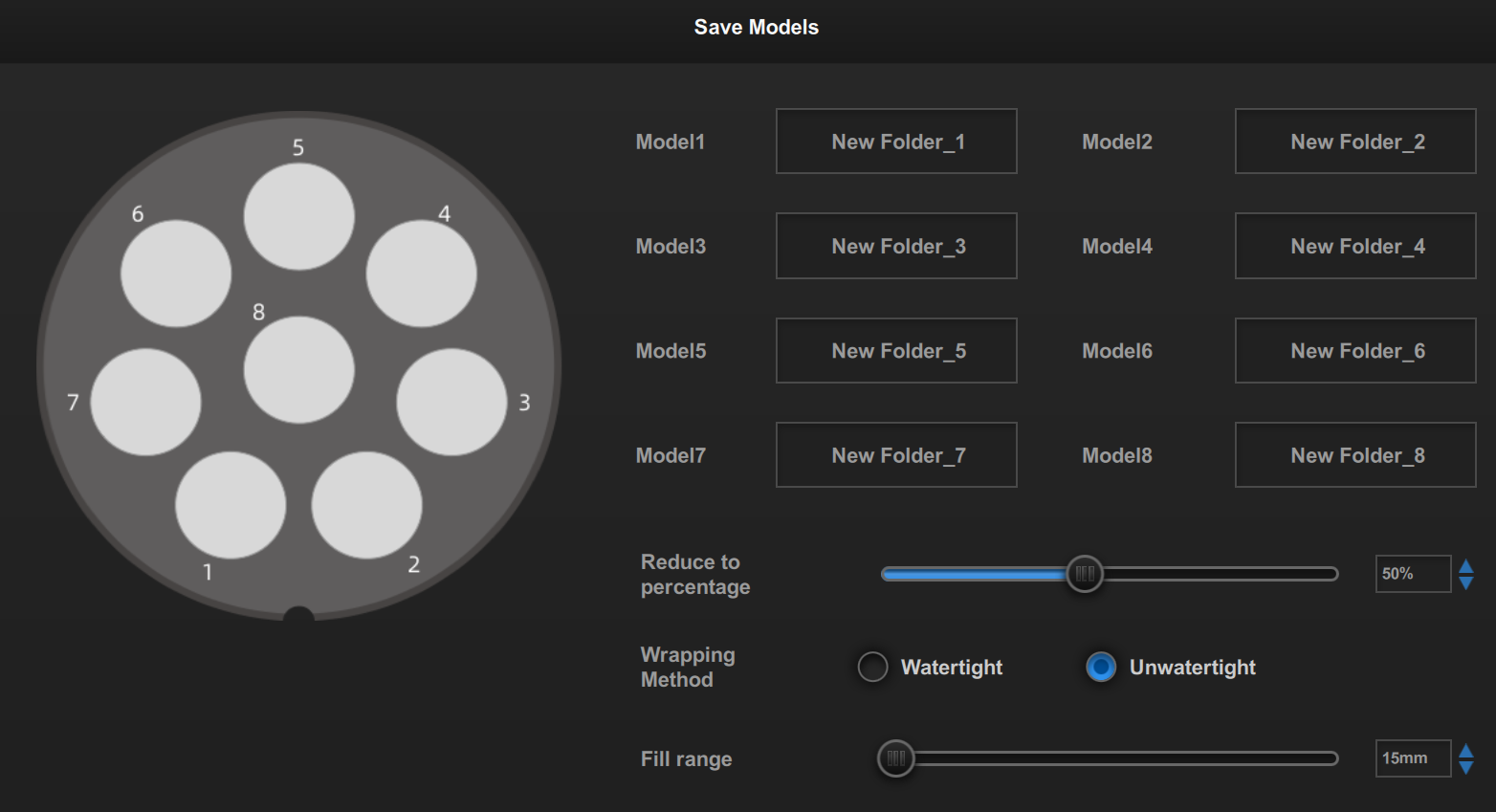Pick turntable position 4 circle
This screenshot has width=1496, height=812.
pos(421,274)
